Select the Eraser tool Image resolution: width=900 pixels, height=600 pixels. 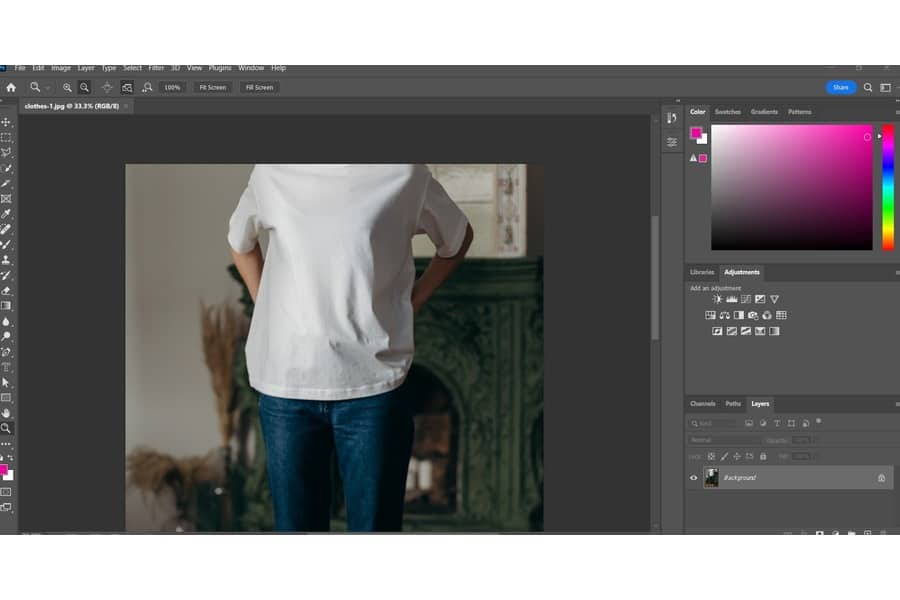click(x=6, y=291)
